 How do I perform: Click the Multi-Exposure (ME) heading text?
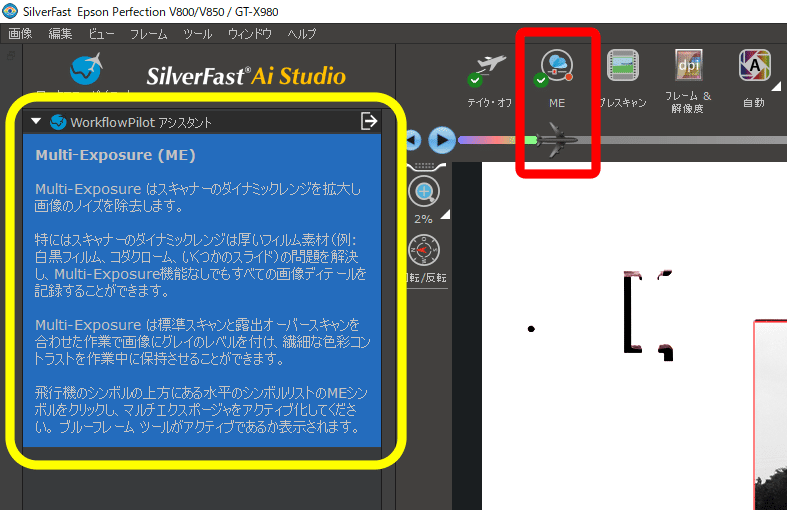(x=115, y=155)
